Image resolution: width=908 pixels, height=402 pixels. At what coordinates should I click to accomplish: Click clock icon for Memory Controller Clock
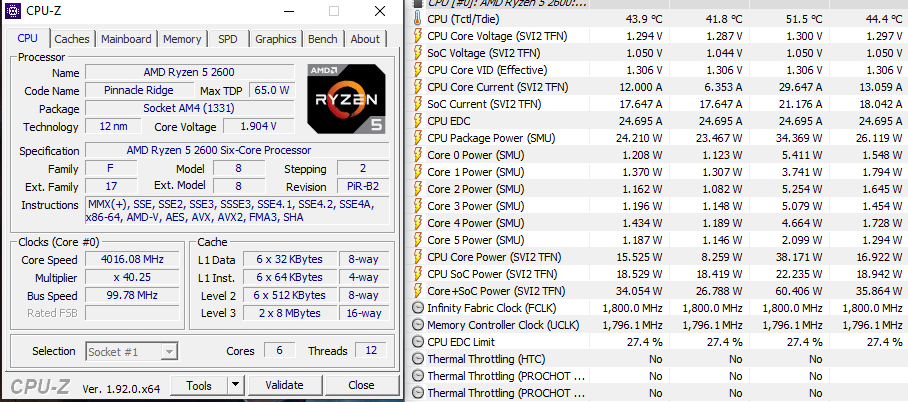[x=418, y=325]
